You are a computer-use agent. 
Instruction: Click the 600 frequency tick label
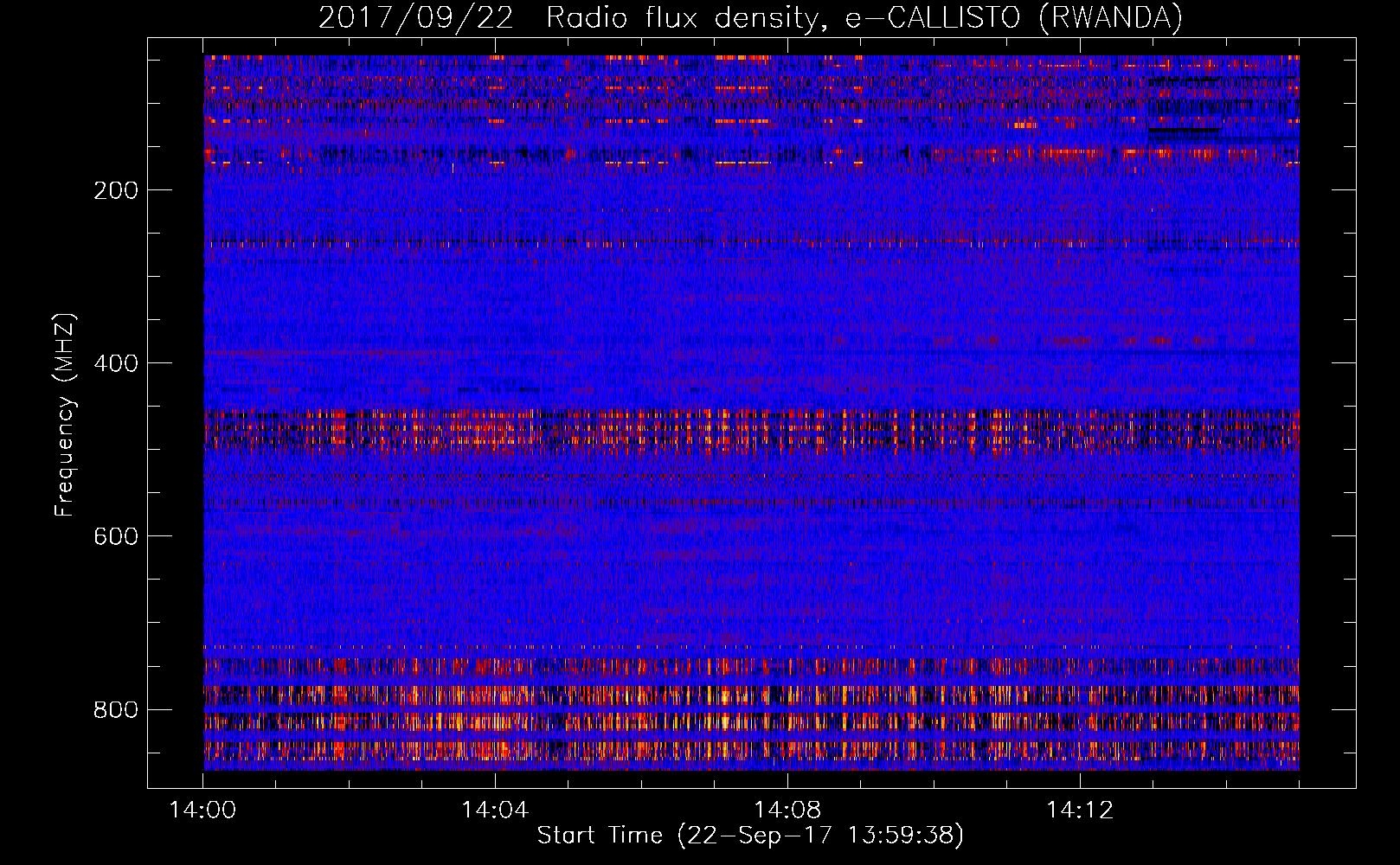116,536
